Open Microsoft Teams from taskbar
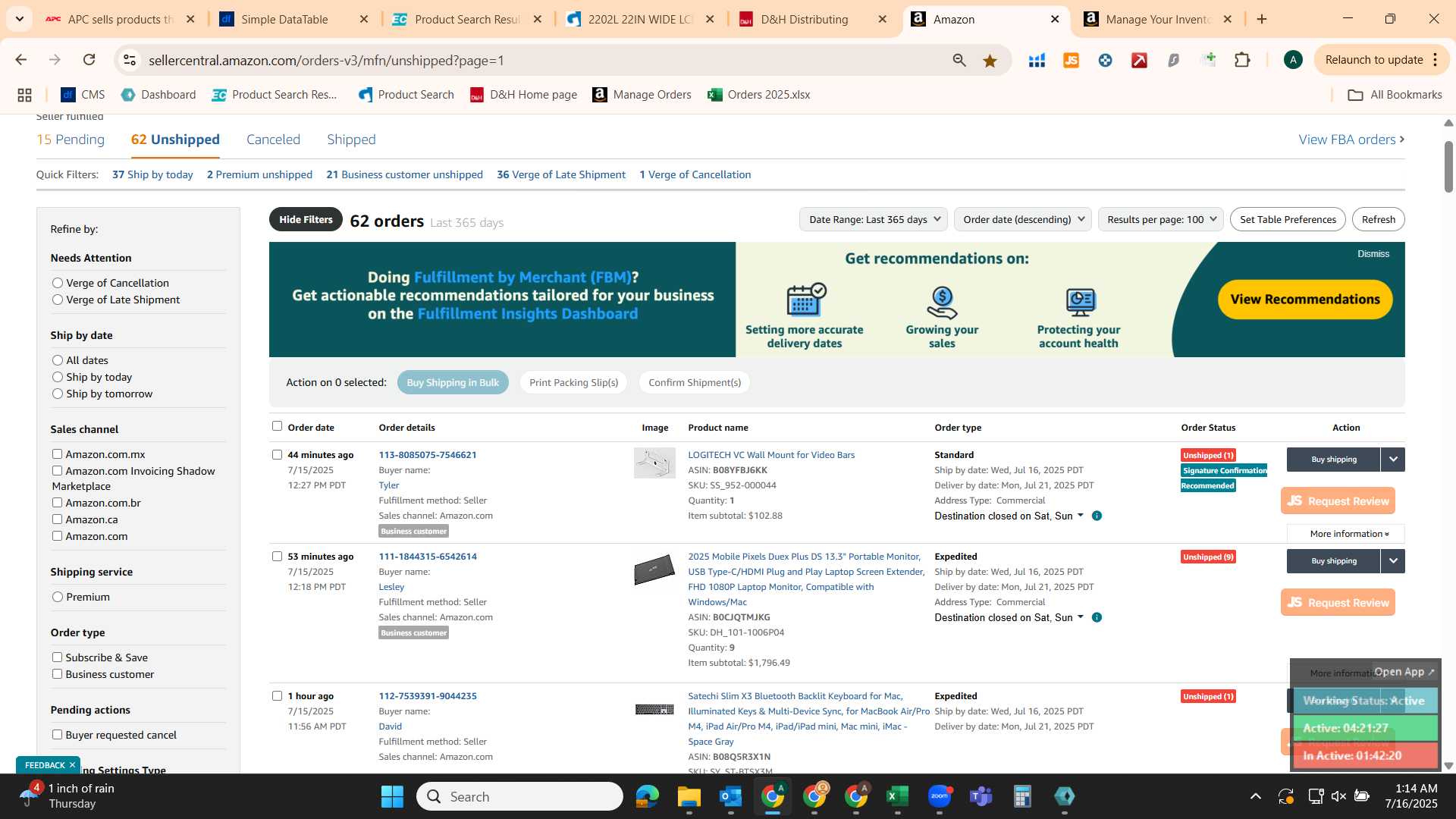The width and height of the screenshot is (1456, 819). [x=981, y=796]
